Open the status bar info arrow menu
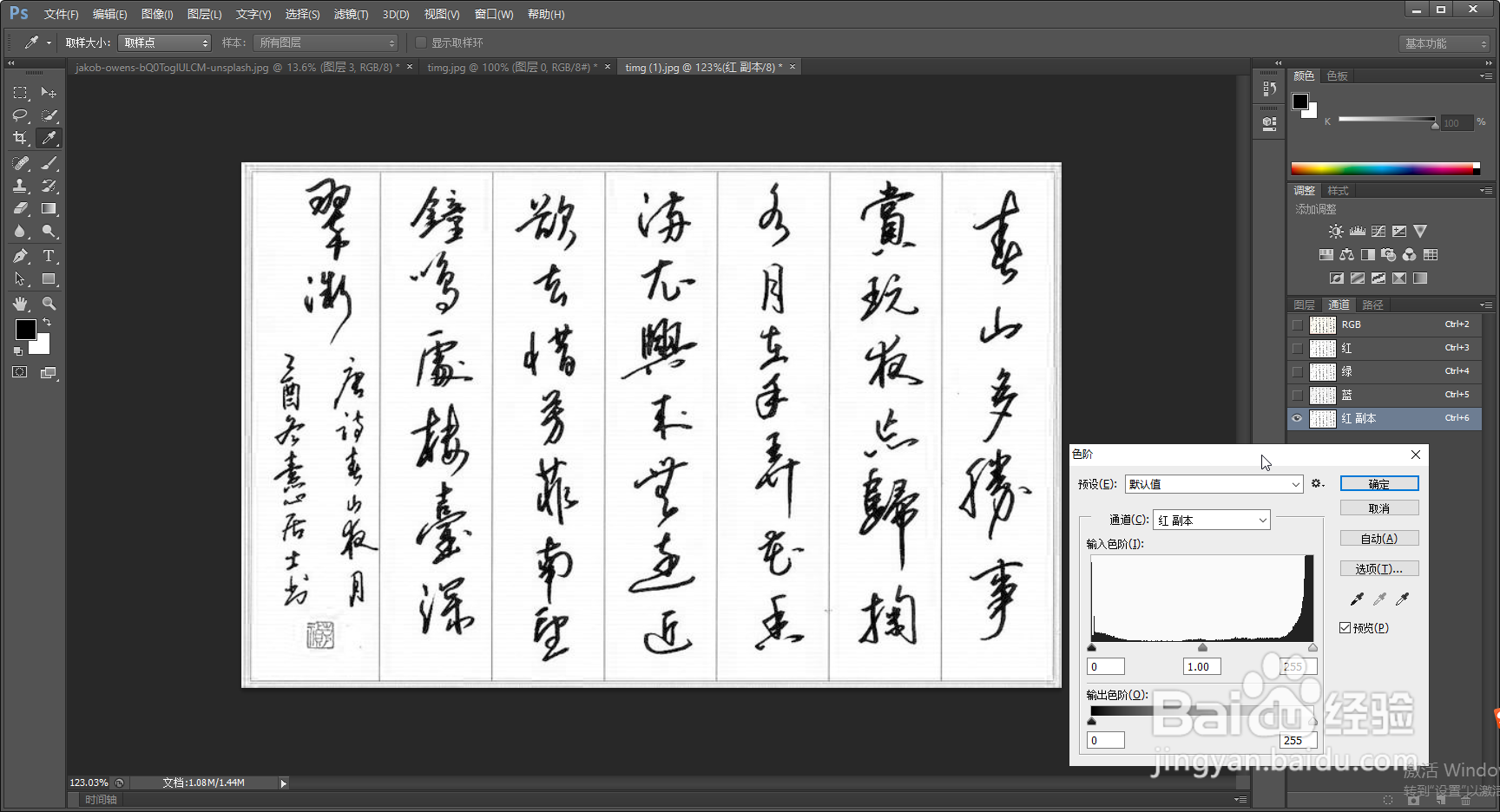1500x812 pixels. 283,783
